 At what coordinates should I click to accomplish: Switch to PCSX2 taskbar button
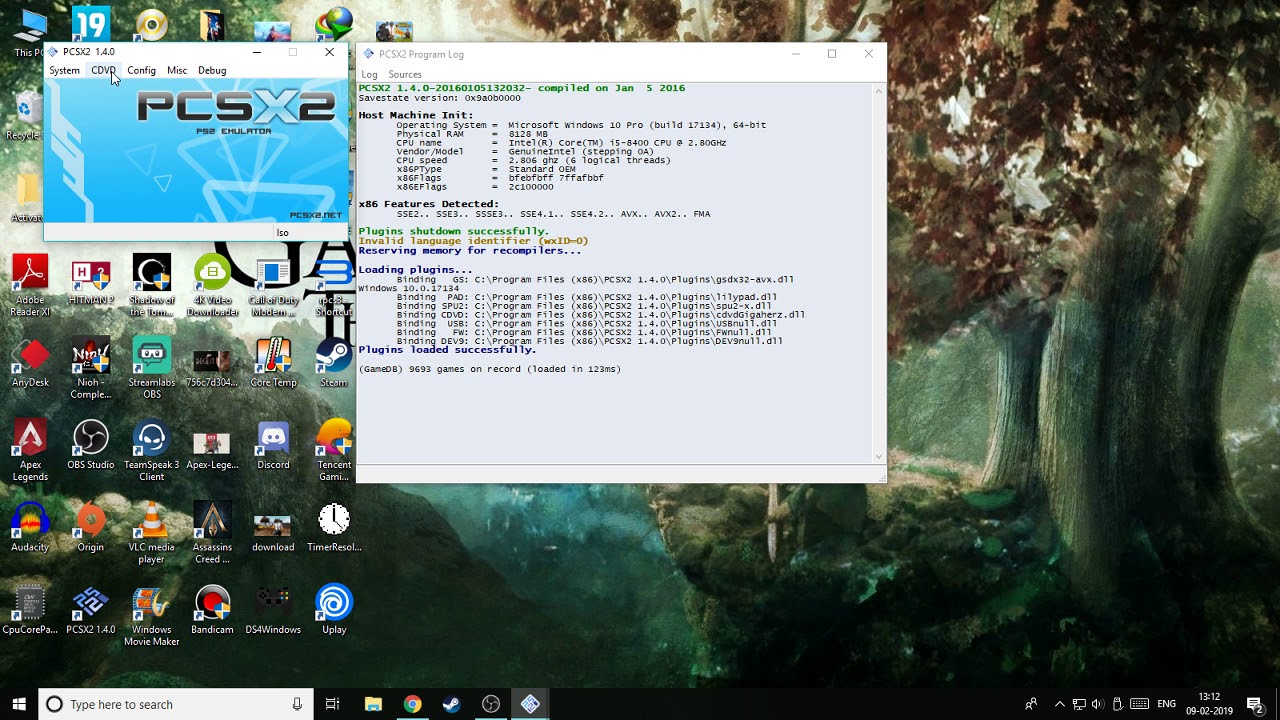[x=530, y=704]
